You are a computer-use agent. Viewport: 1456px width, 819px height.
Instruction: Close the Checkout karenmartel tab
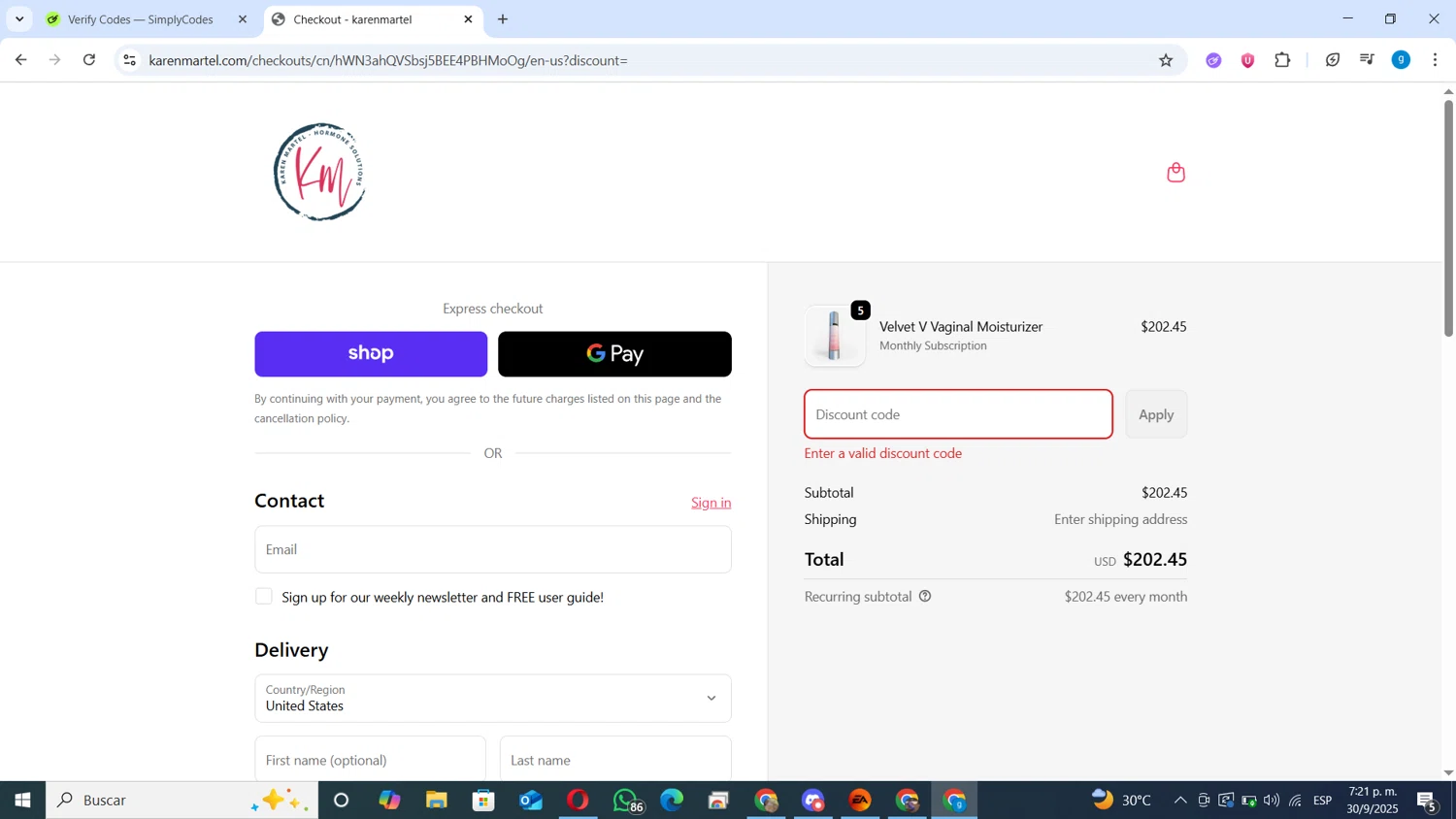[x=468, y=19]
